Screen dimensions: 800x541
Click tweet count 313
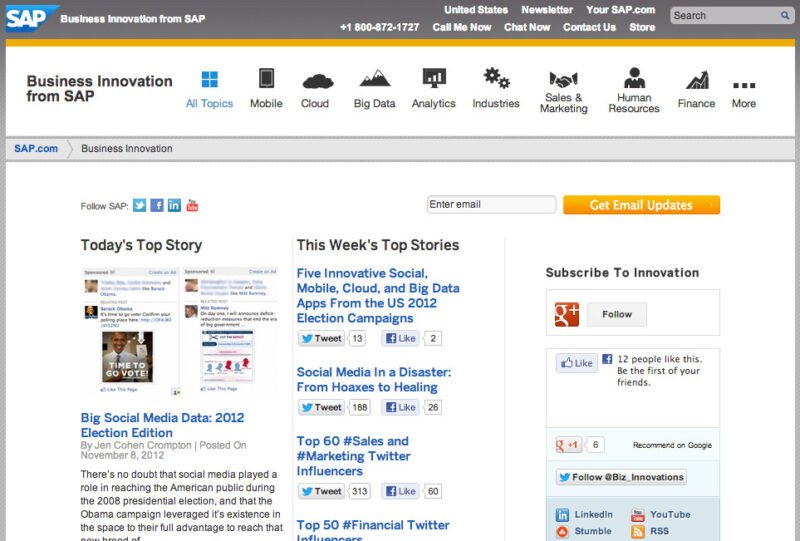(x=360, y=491)
